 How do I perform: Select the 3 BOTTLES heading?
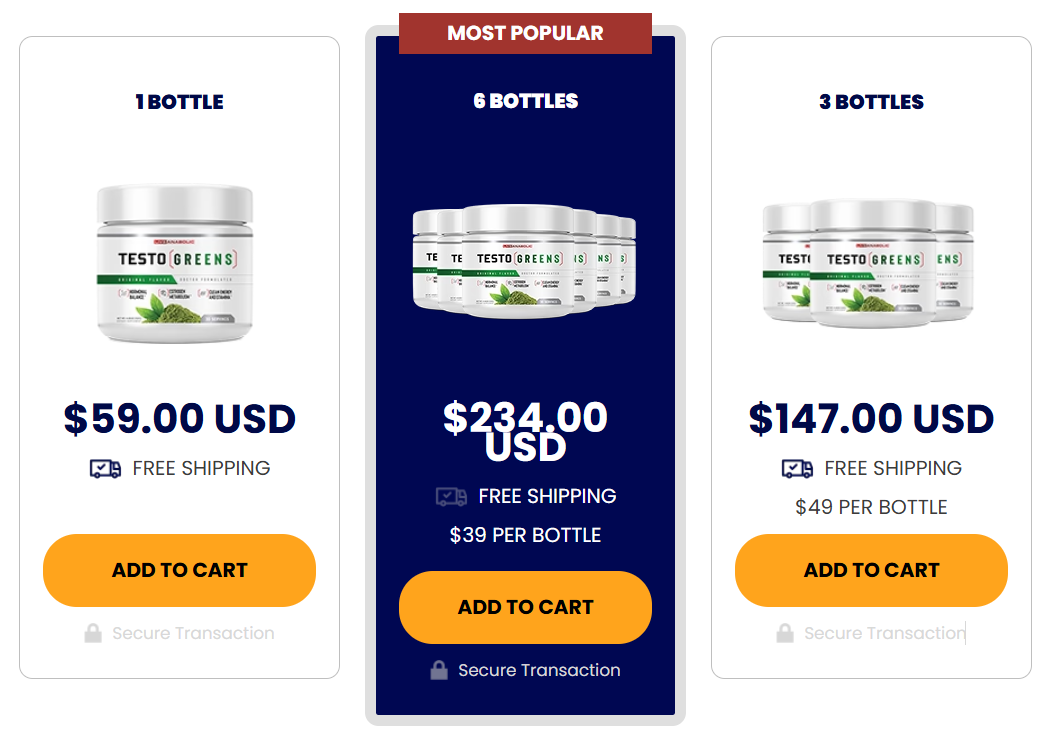871,101
